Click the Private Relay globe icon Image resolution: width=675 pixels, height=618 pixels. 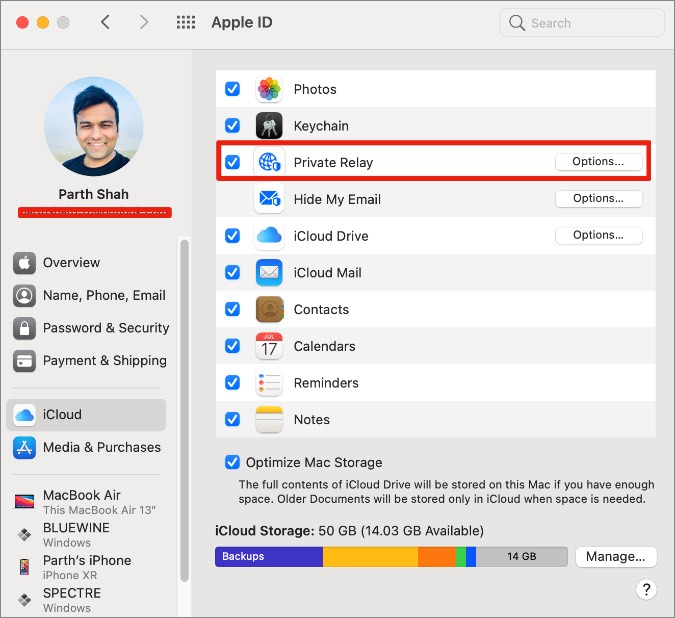coord(269,162)
